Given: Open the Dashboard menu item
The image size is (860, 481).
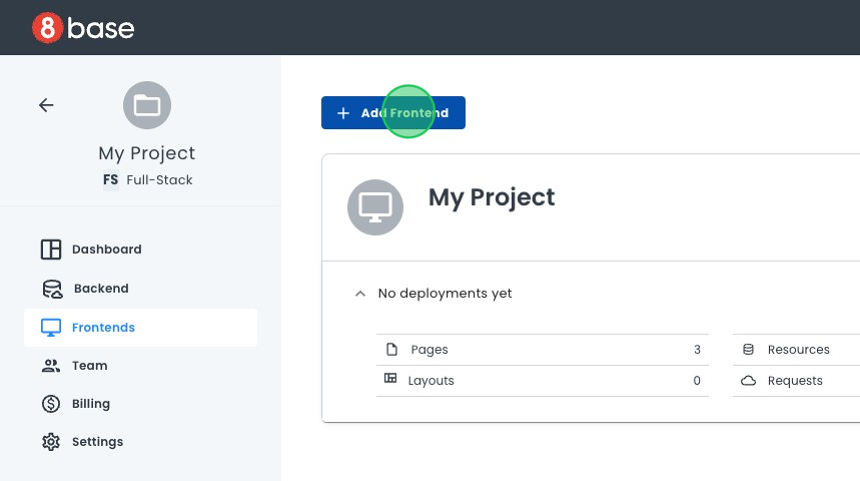Looking at the screenshot, I should [x=106, y=249].
